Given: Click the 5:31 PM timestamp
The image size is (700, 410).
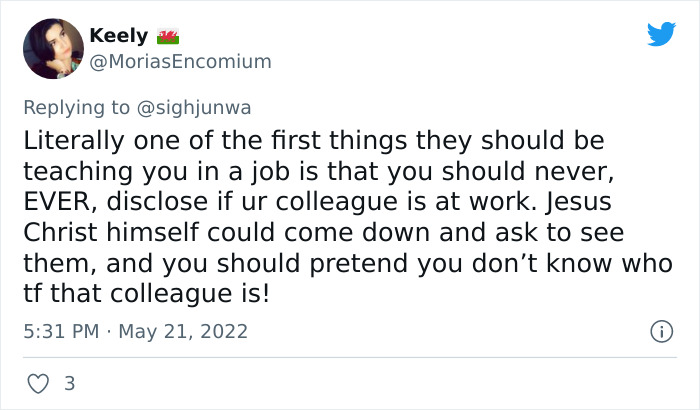Looking at the screenshot, I should click(x=60, y=330).
